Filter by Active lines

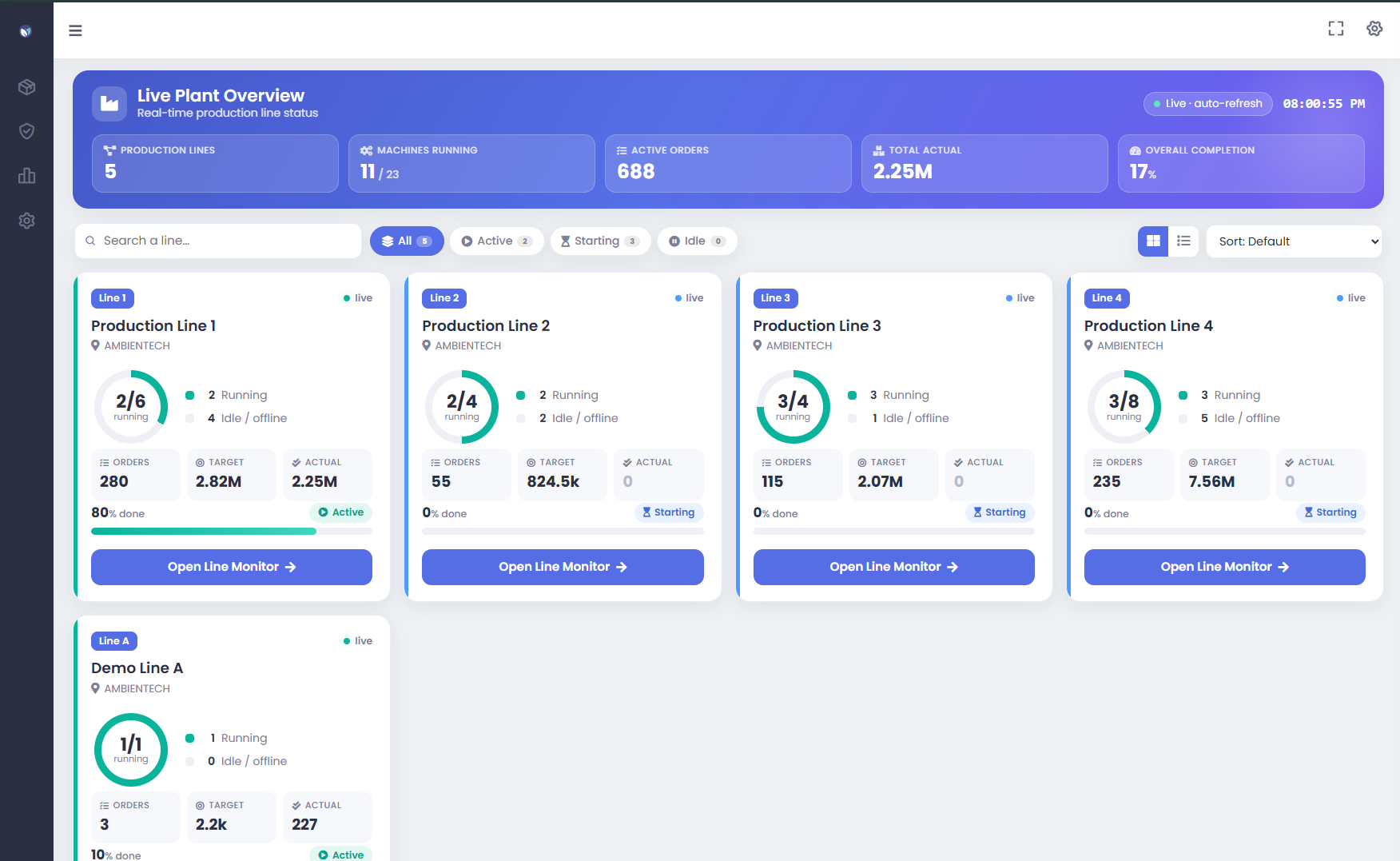(496, 241)
